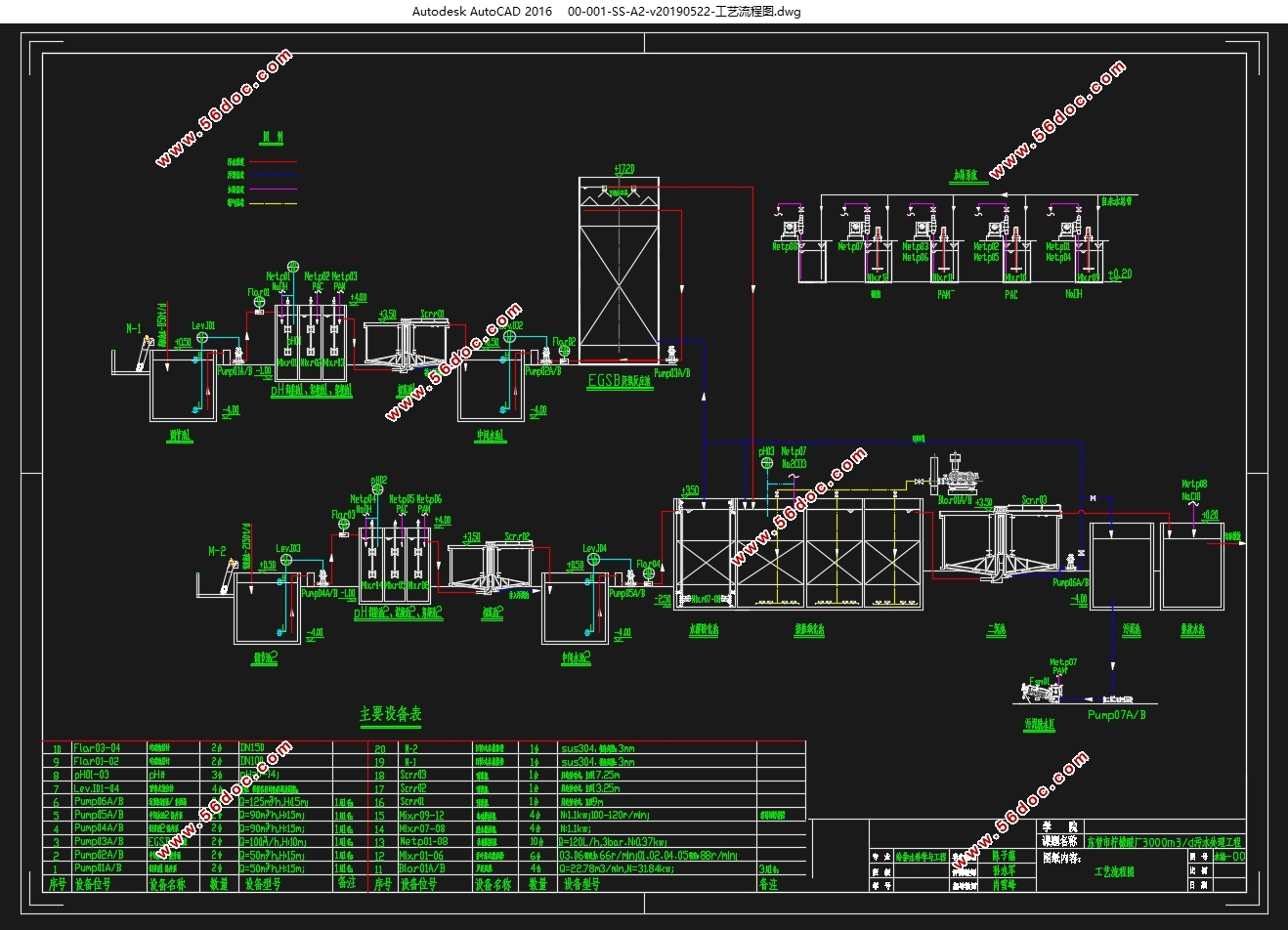Pick the Lev.I01 level gauge circle
1288x930 pixels.
click(x=202, y=336)
